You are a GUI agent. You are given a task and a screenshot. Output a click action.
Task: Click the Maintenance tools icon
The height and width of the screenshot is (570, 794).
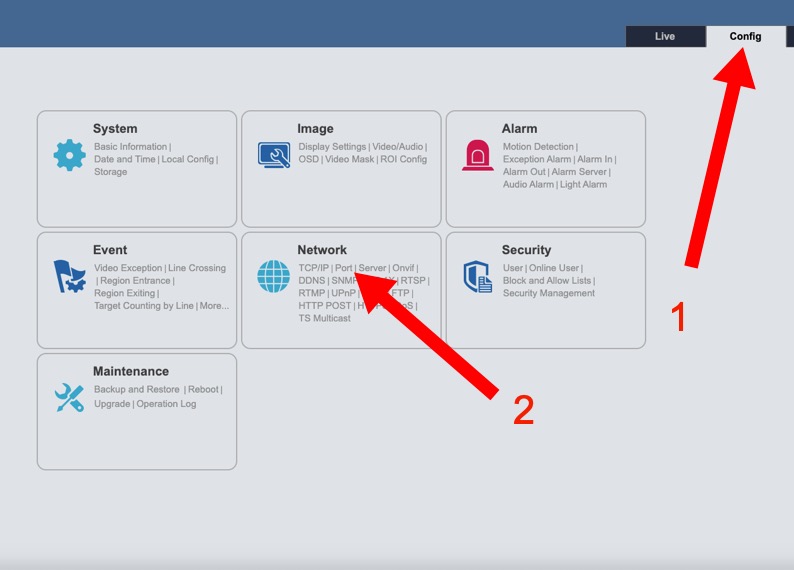point(69,397)
